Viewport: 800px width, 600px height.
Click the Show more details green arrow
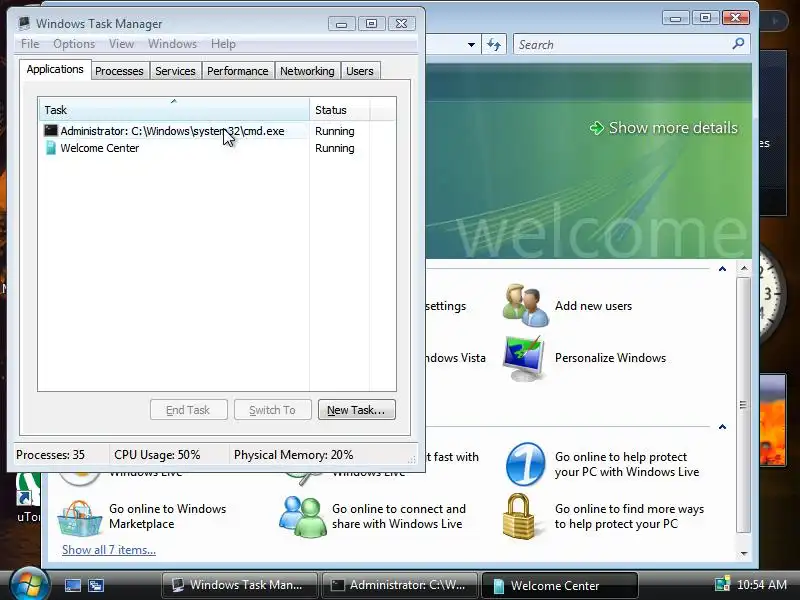point(596,128)
